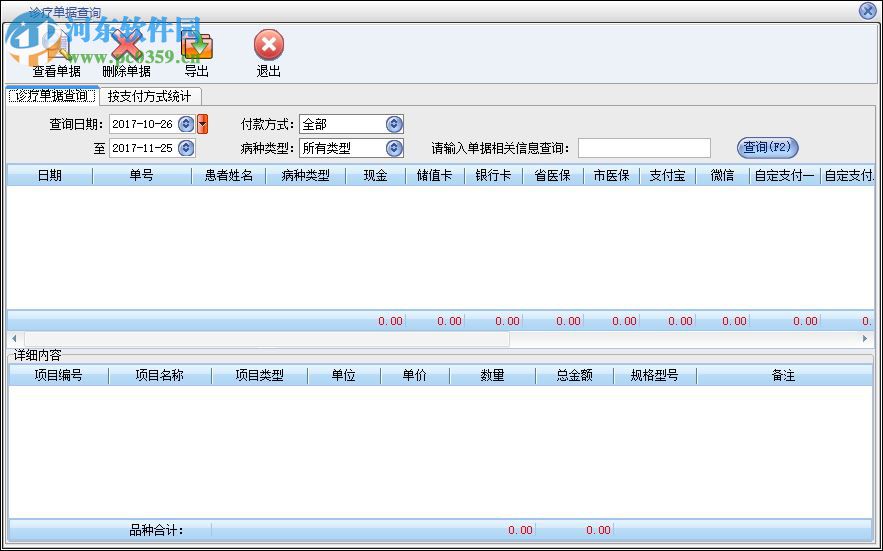This screenshot has height=551, width=883.
Task: Sort by 日期 column header
Action: point(50,176)
